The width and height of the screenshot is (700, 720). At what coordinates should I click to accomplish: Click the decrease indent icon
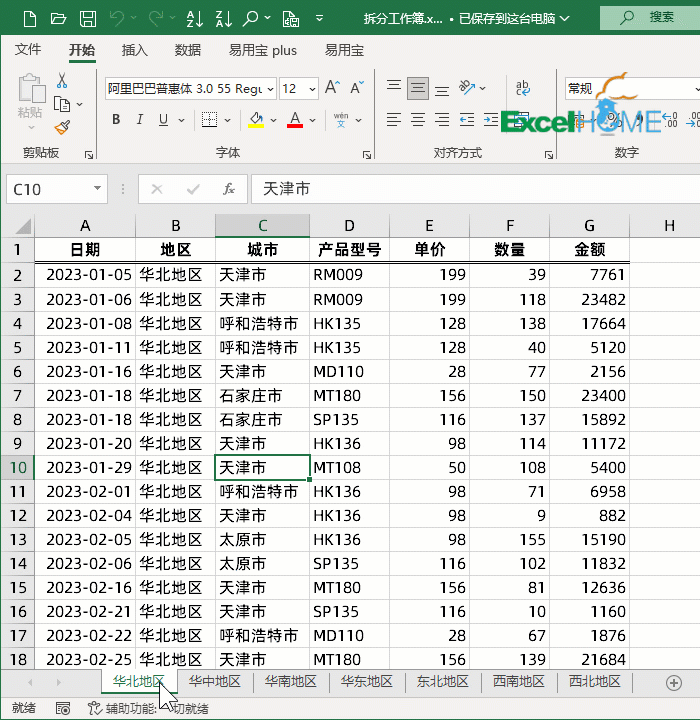(x=467, y=120)
